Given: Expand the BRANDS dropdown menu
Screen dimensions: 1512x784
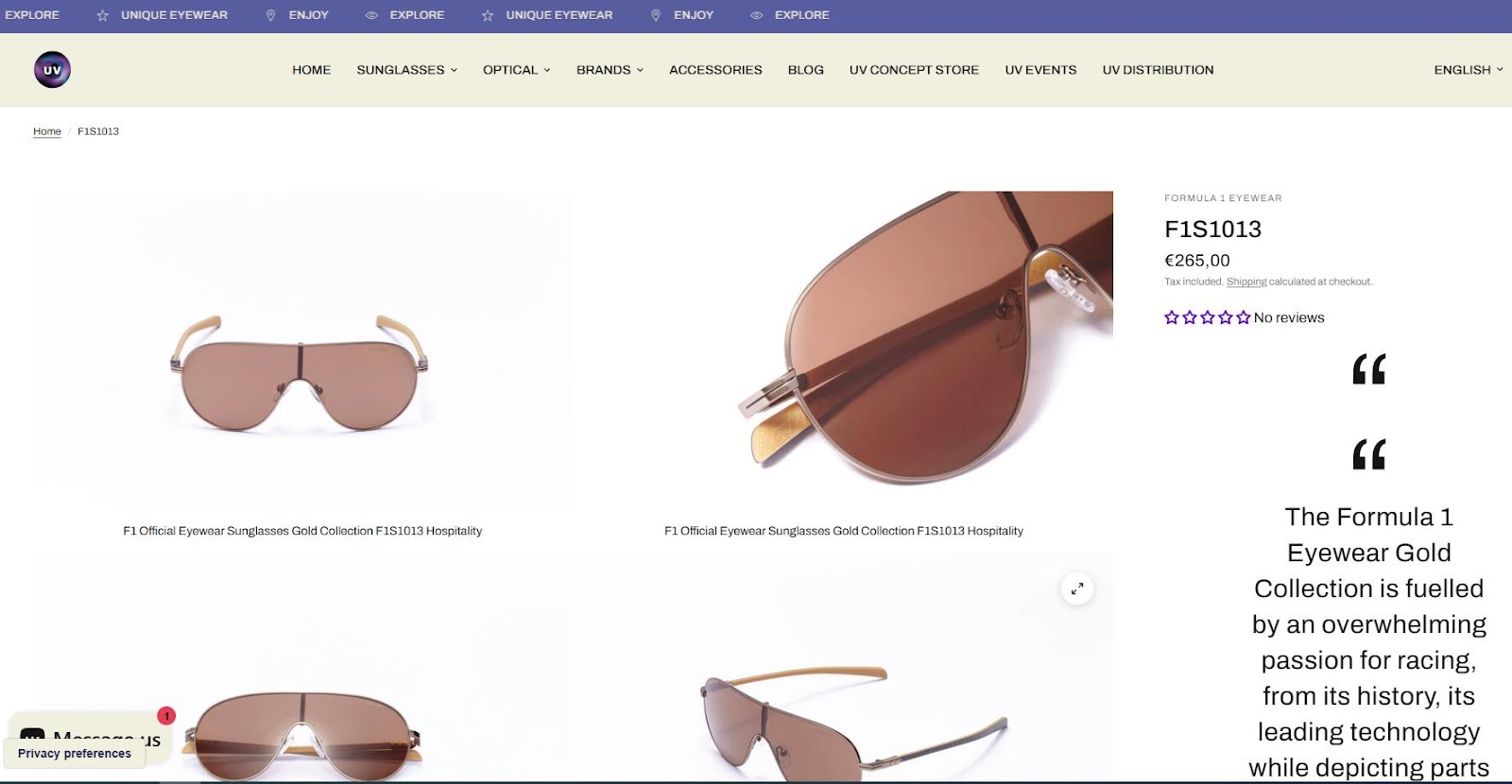Looking at the screenshot, I should 610,70.
